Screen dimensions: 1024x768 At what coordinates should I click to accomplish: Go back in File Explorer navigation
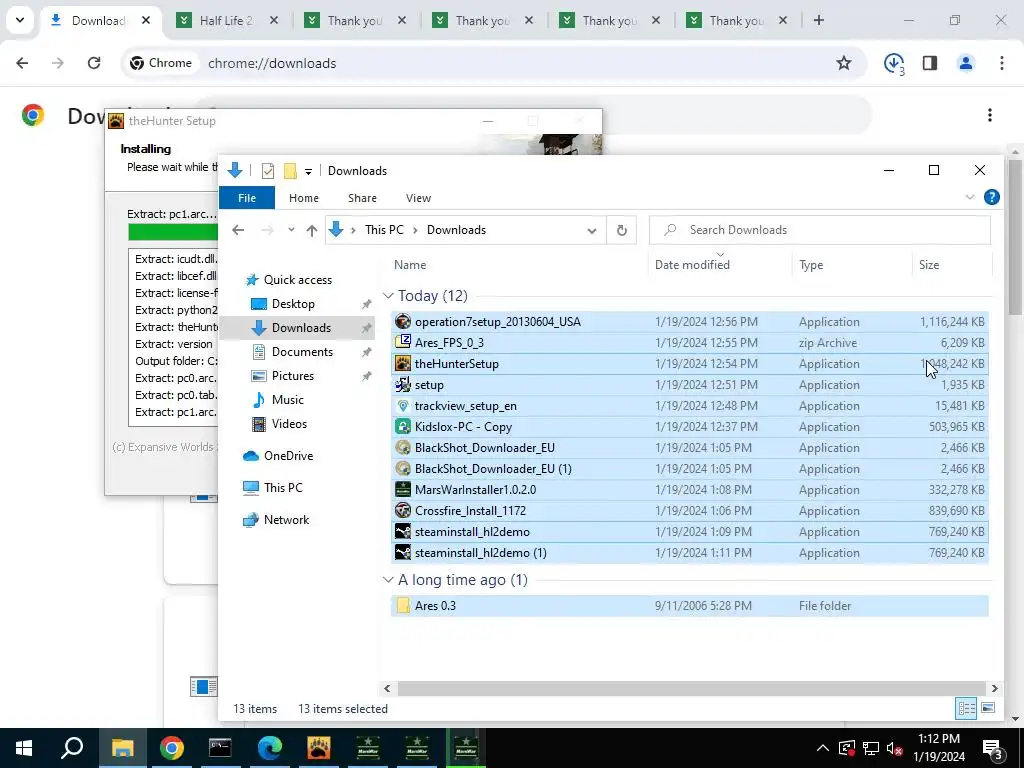click(238, 230)
